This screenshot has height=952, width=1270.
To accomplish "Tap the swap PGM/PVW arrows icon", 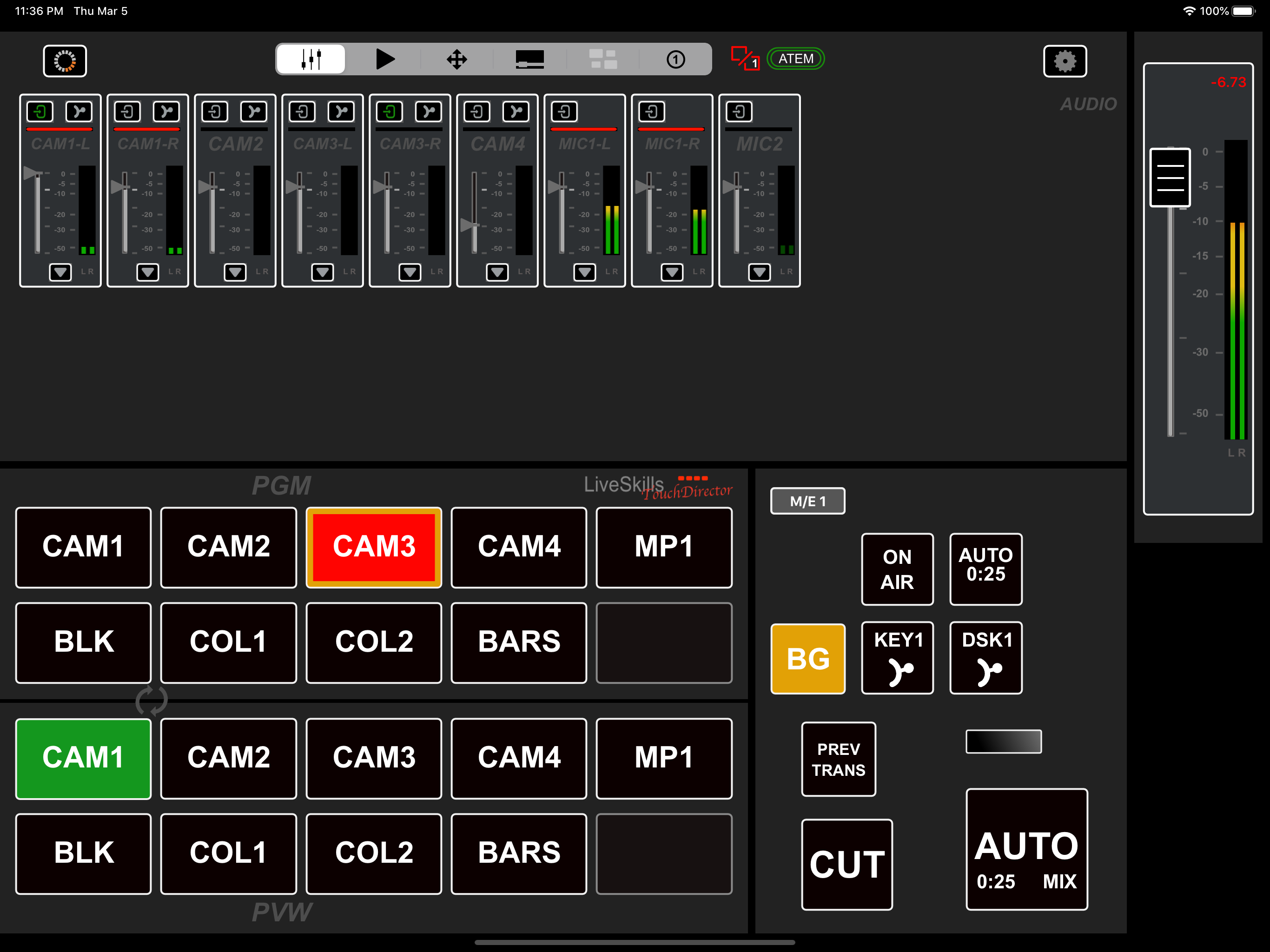I will (152, 701).
